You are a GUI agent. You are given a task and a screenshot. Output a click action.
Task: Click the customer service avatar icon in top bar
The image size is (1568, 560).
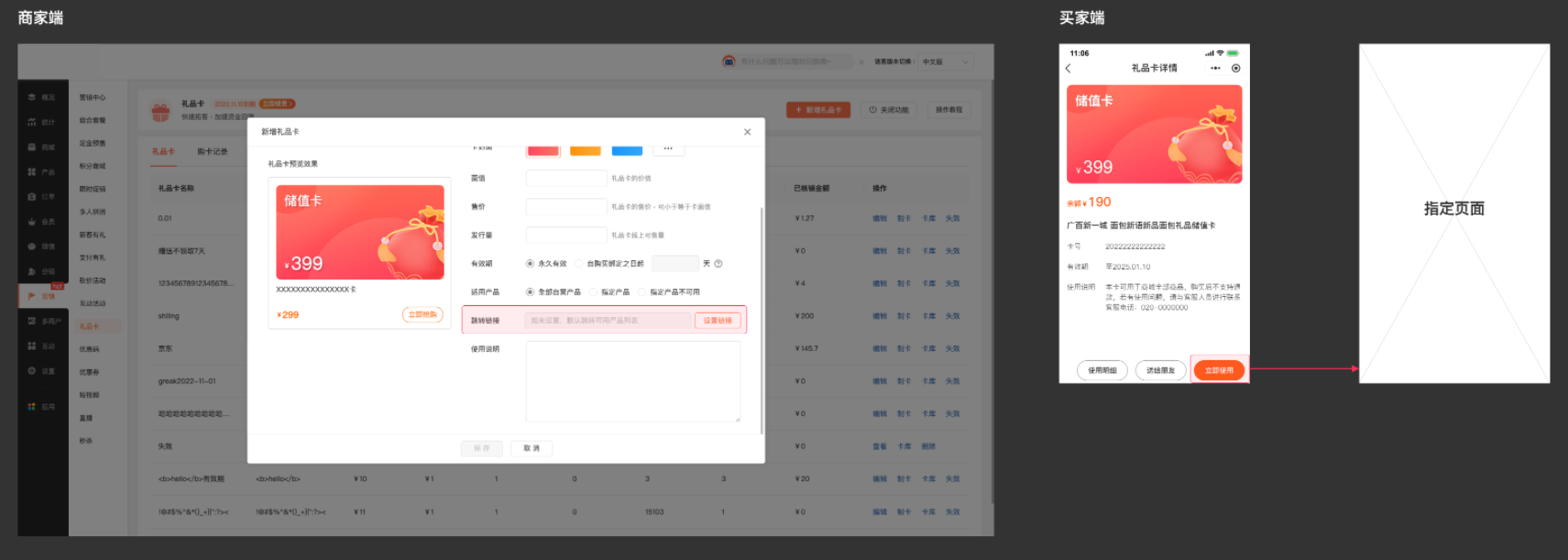(x=729, y=61)
